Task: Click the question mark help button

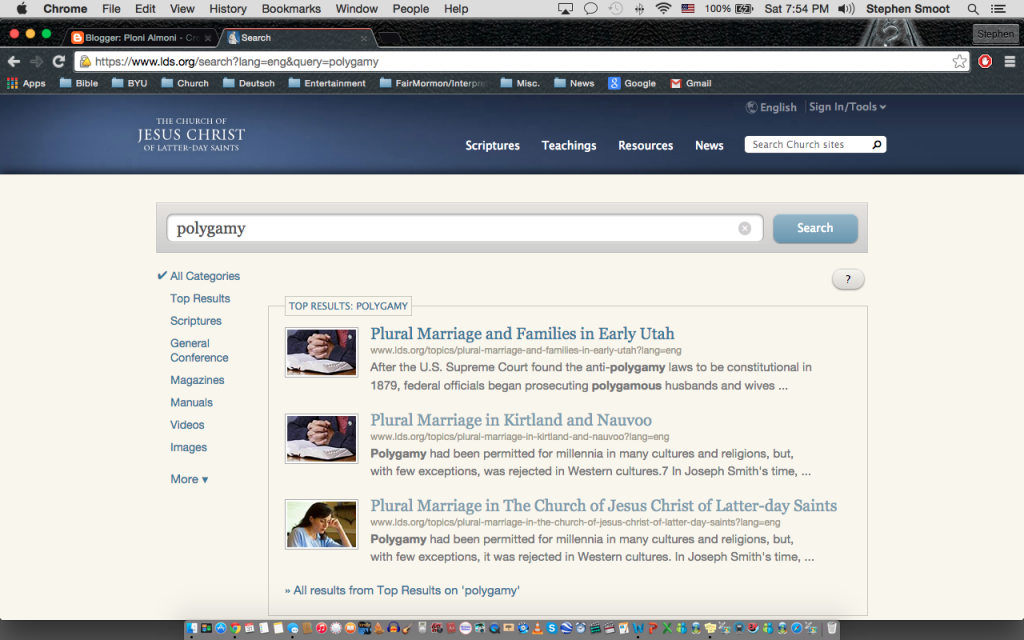Action: pyautogui.click(x=848, y=280)
